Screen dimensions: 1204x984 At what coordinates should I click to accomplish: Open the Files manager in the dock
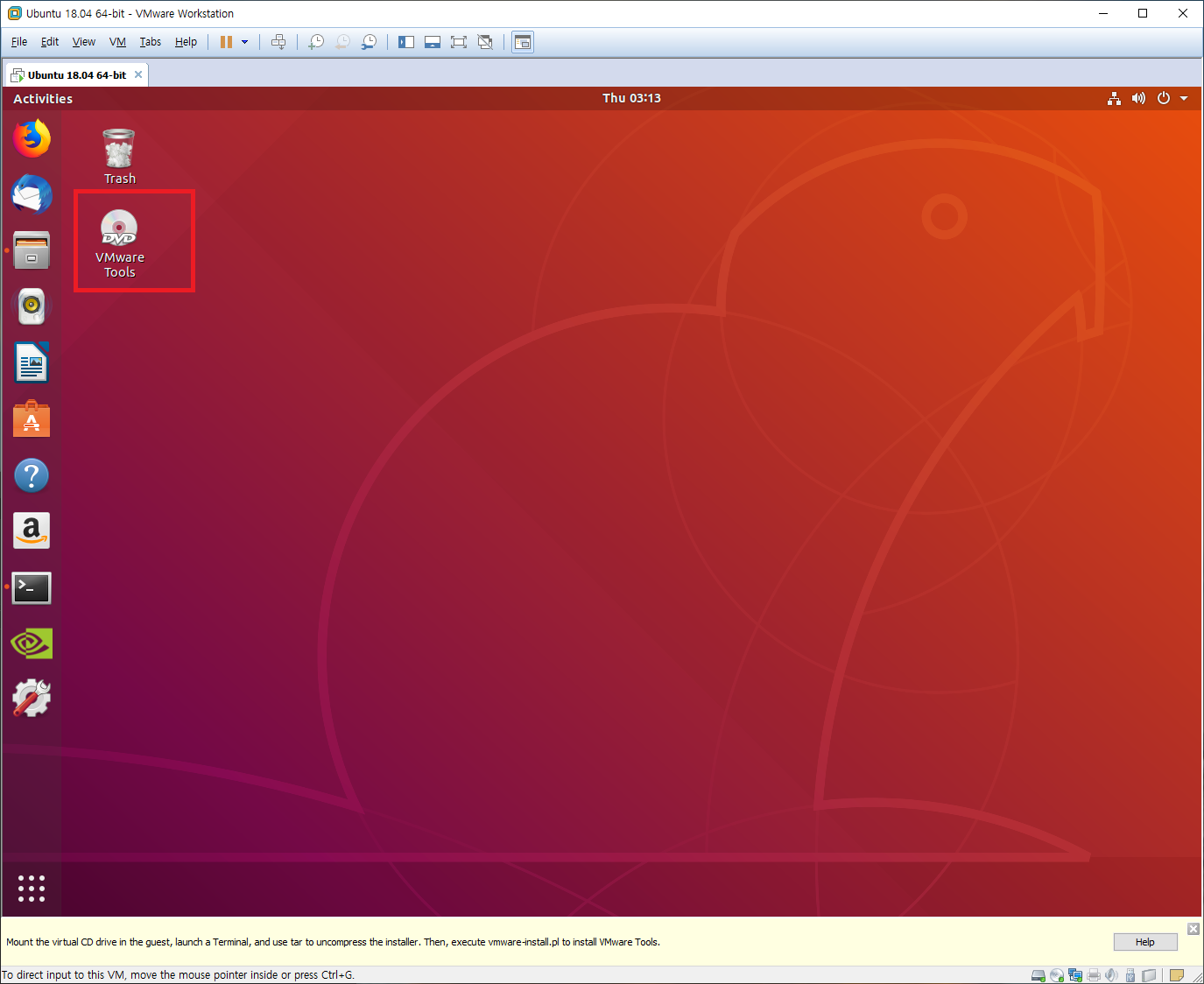click(32, 250)
